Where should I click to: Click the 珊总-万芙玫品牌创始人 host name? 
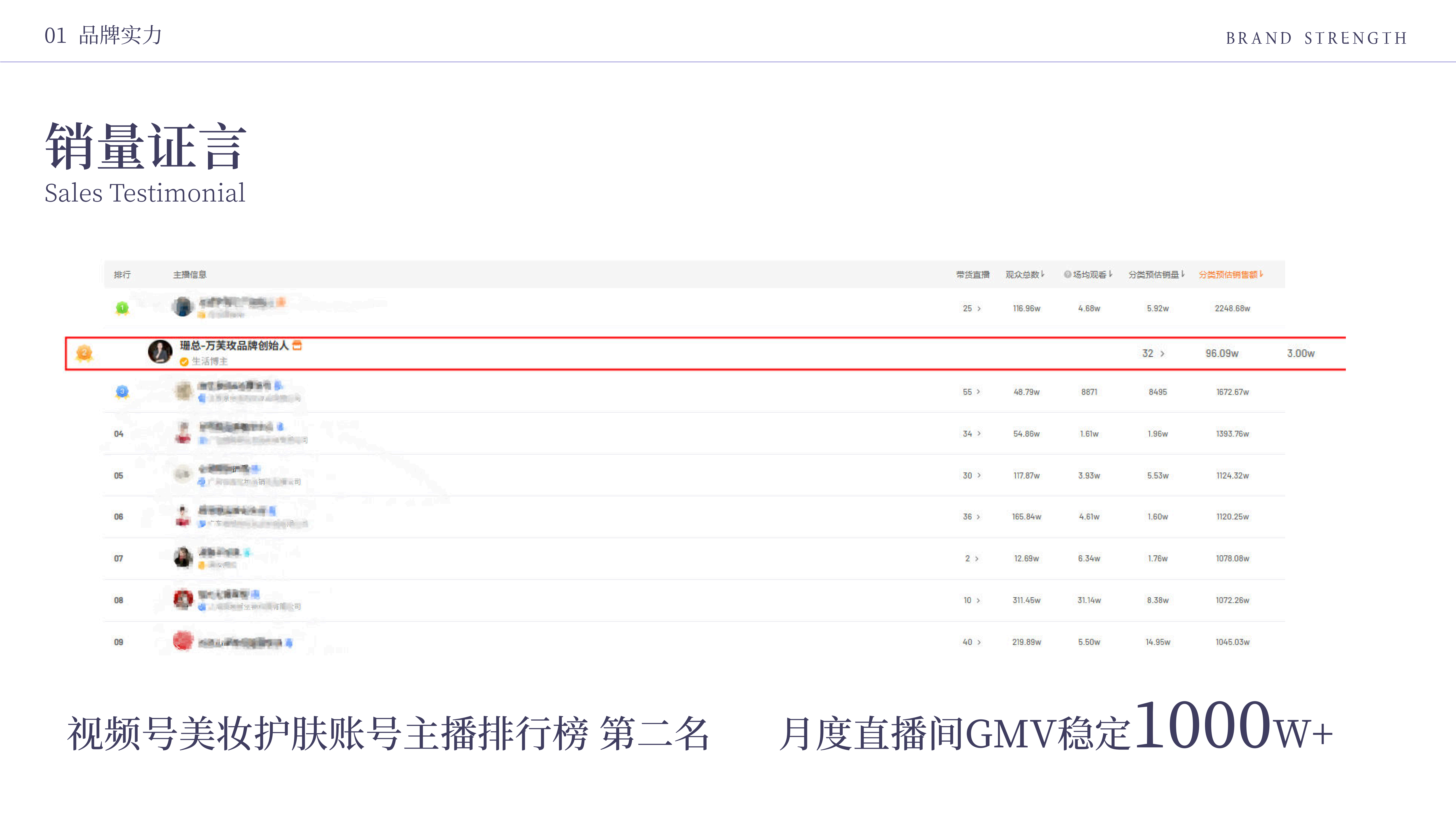234,345
